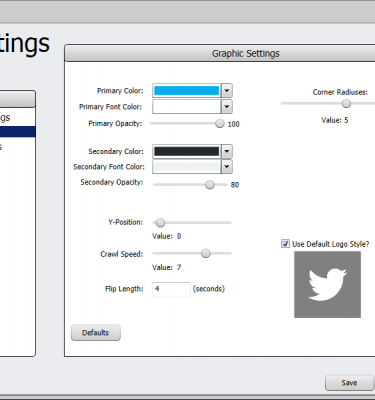This screenshot has width=375, height=400.
Task: Click the Corner Radiuses slider handle
Action: click(x=346, y=104)
